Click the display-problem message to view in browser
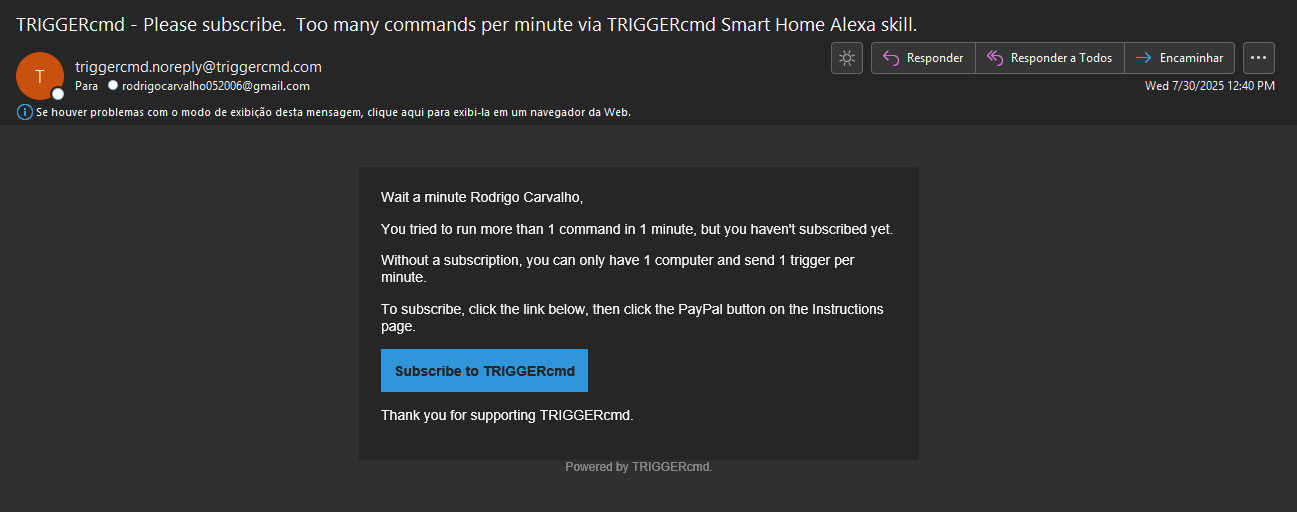 [333, 113]
